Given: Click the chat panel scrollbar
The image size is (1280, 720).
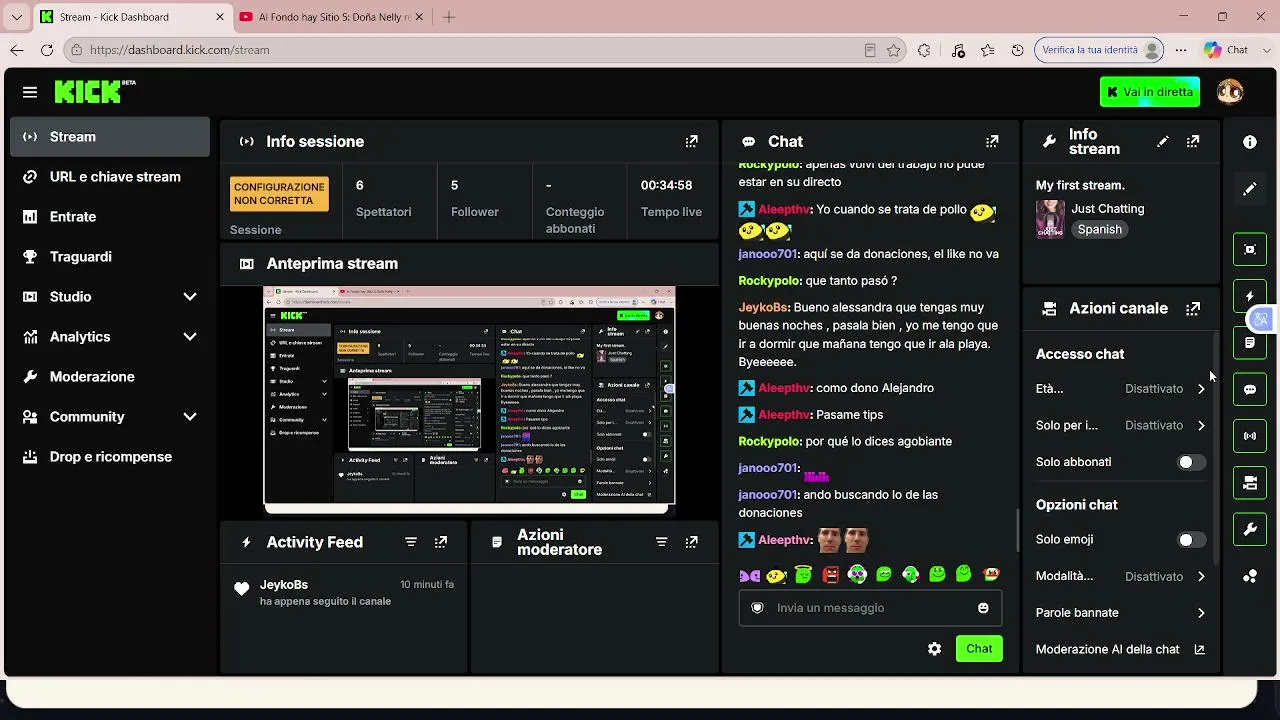Looking at the screenshot, I should tap(1018, 530).
